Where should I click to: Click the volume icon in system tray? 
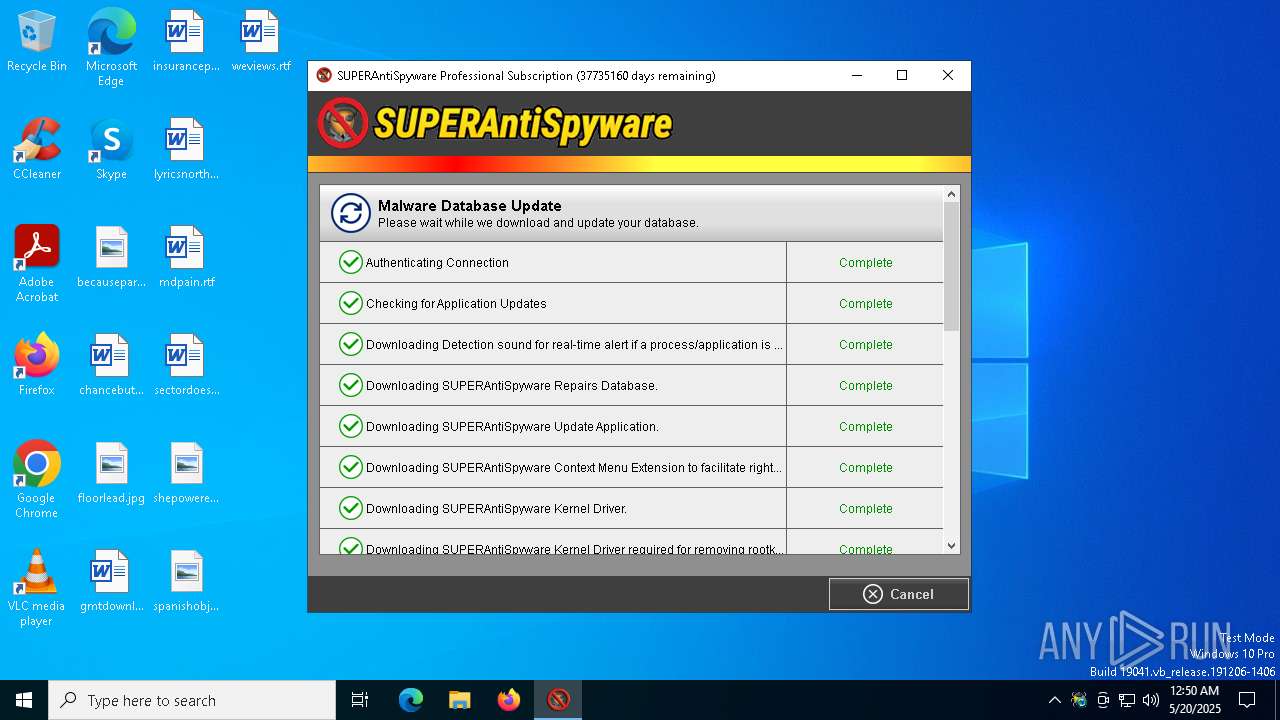click(1151, 700)
